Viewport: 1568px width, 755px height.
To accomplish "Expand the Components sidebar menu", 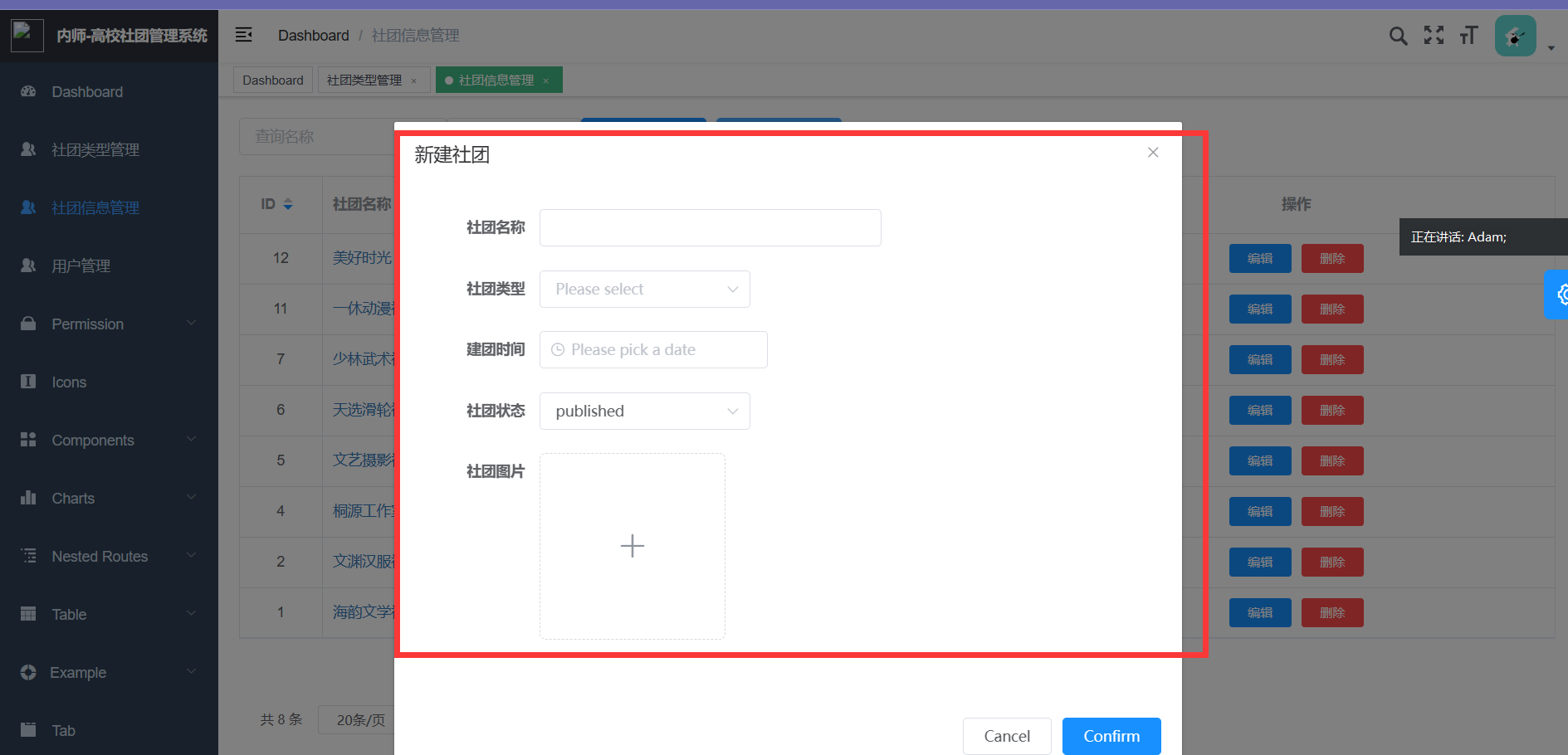I will (x=109, y=441).
